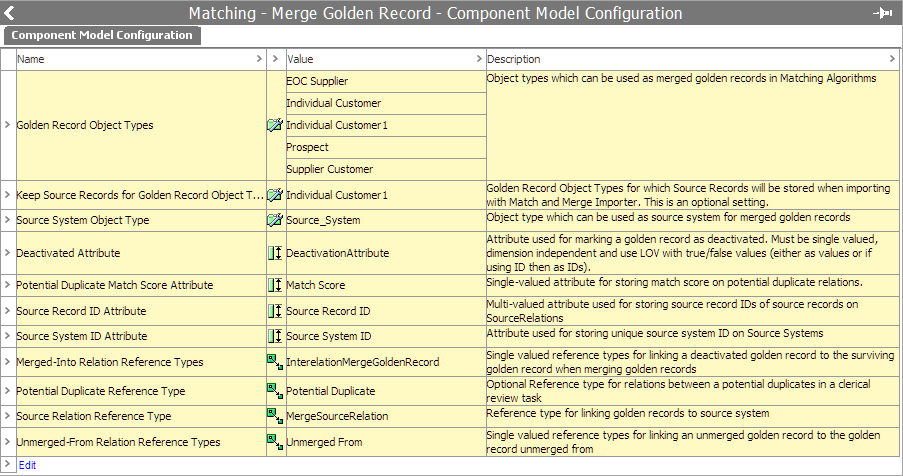Click the attribute icon beside DeactivationAttribute
903x476 pixels.
(x=275, y=253)
